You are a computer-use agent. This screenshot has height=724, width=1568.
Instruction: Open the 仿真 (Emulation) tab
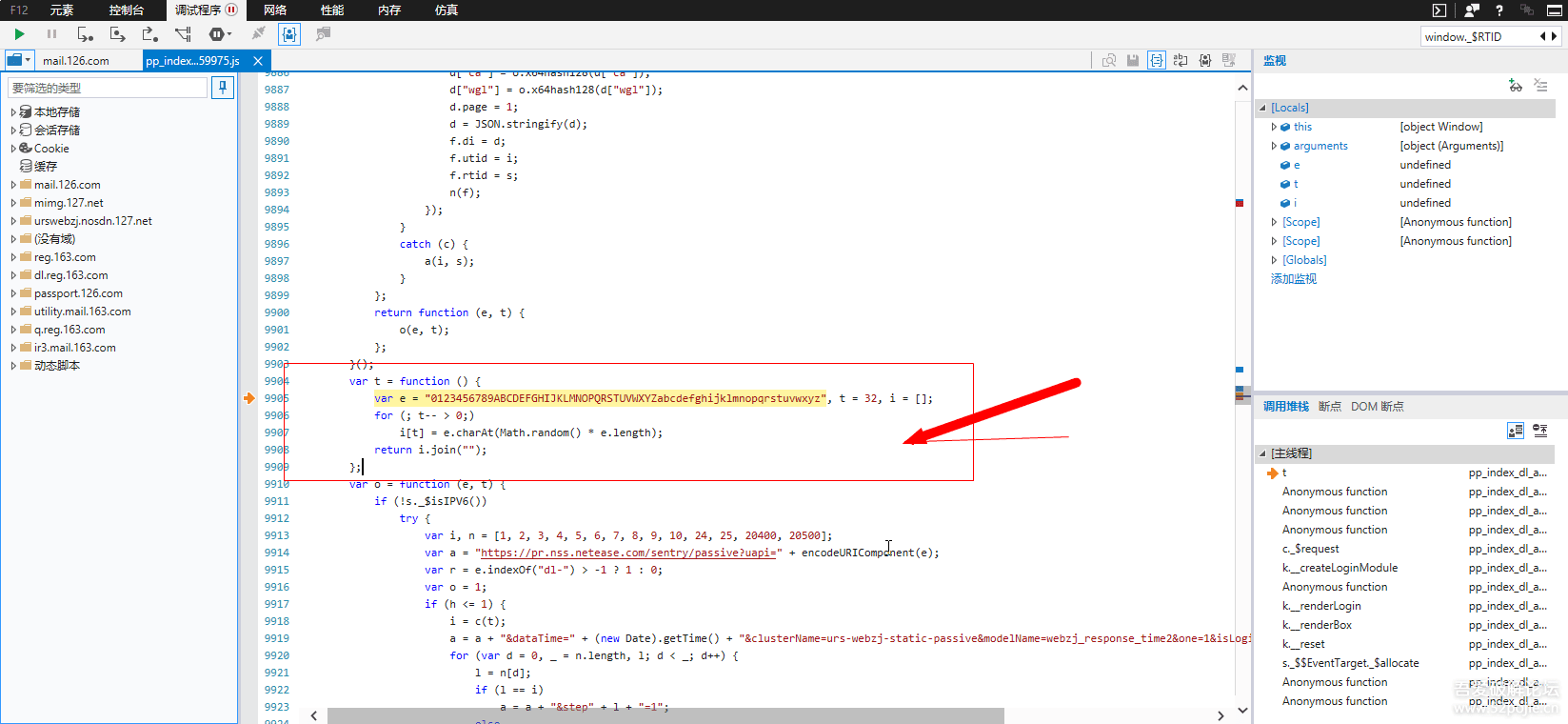(447, 10)
